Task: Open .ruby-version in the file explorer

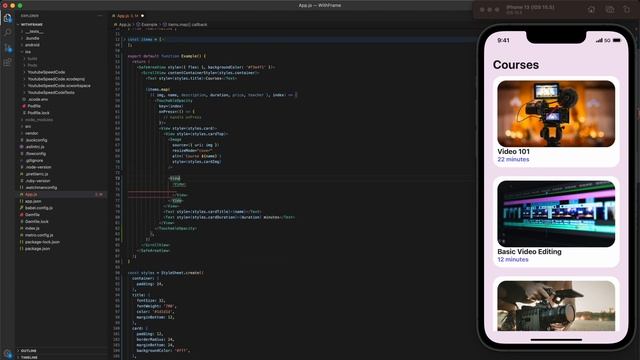Action: tap(38, 181)
